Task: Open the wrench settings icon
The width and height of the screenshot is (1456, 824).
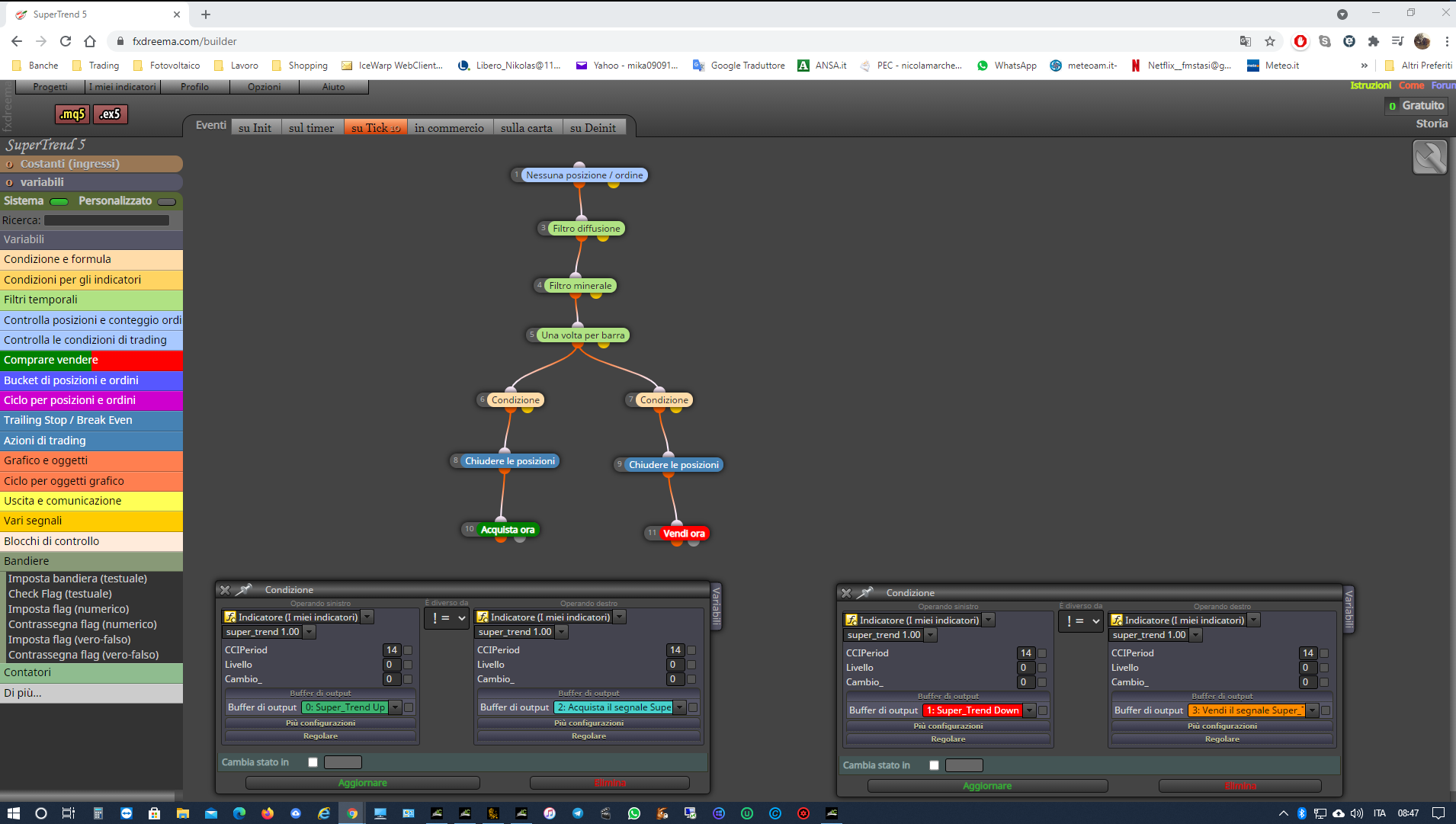Action: pos(1429,158)
